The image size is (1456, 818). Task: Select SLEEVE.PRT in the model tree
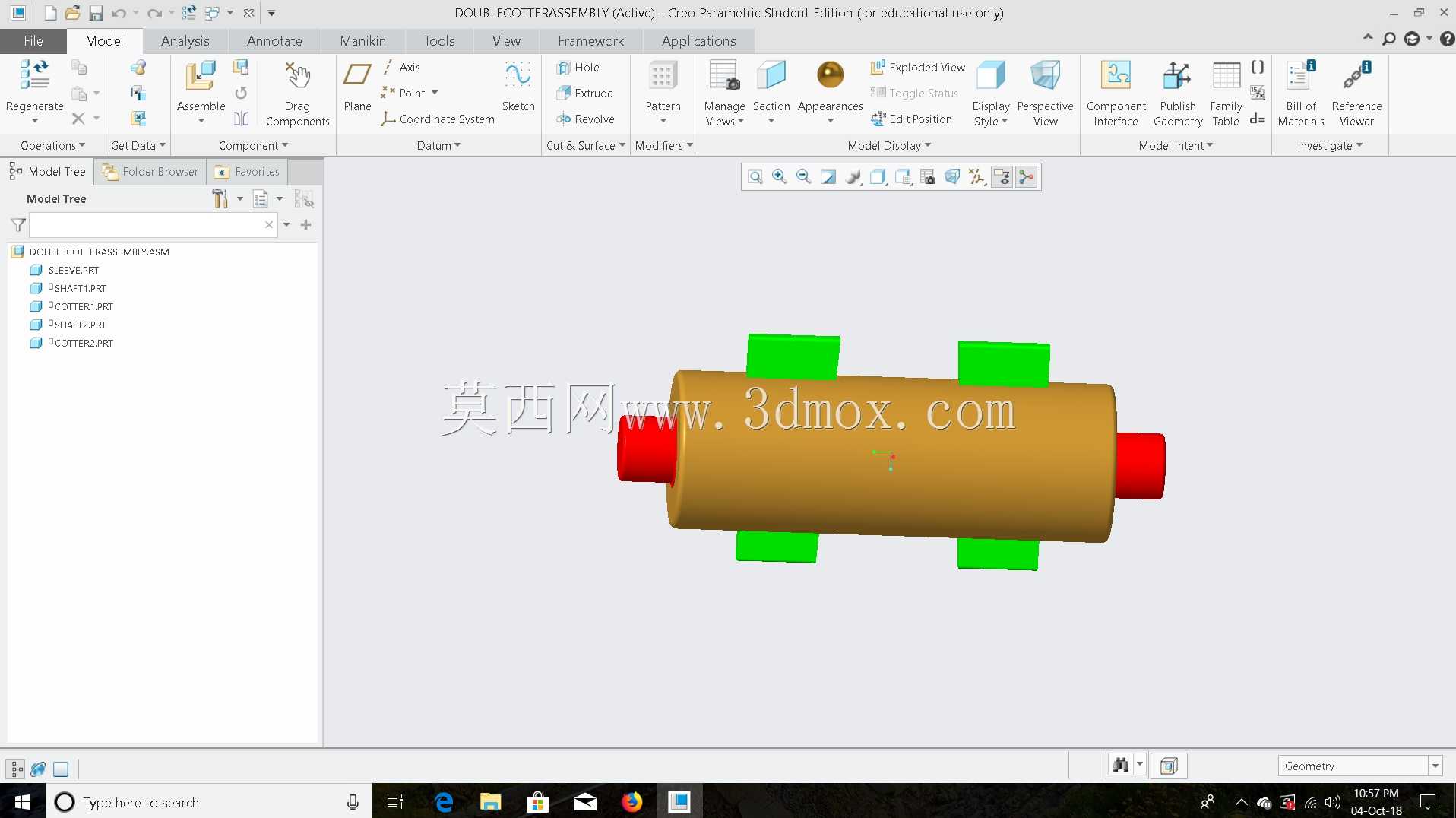pyautogui.click(x=74, y=270)
